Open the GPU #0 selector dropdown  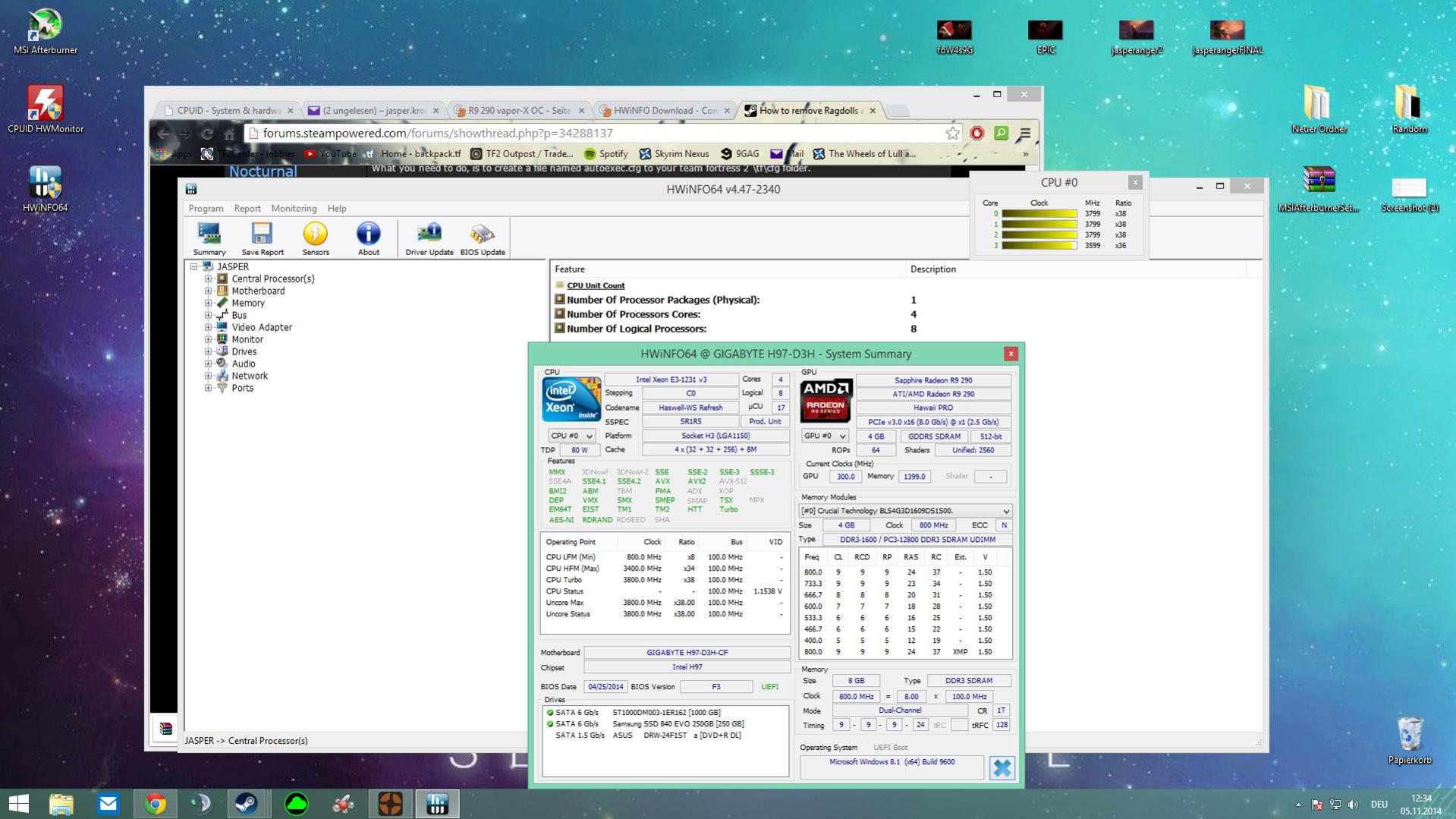pos(825,436)
